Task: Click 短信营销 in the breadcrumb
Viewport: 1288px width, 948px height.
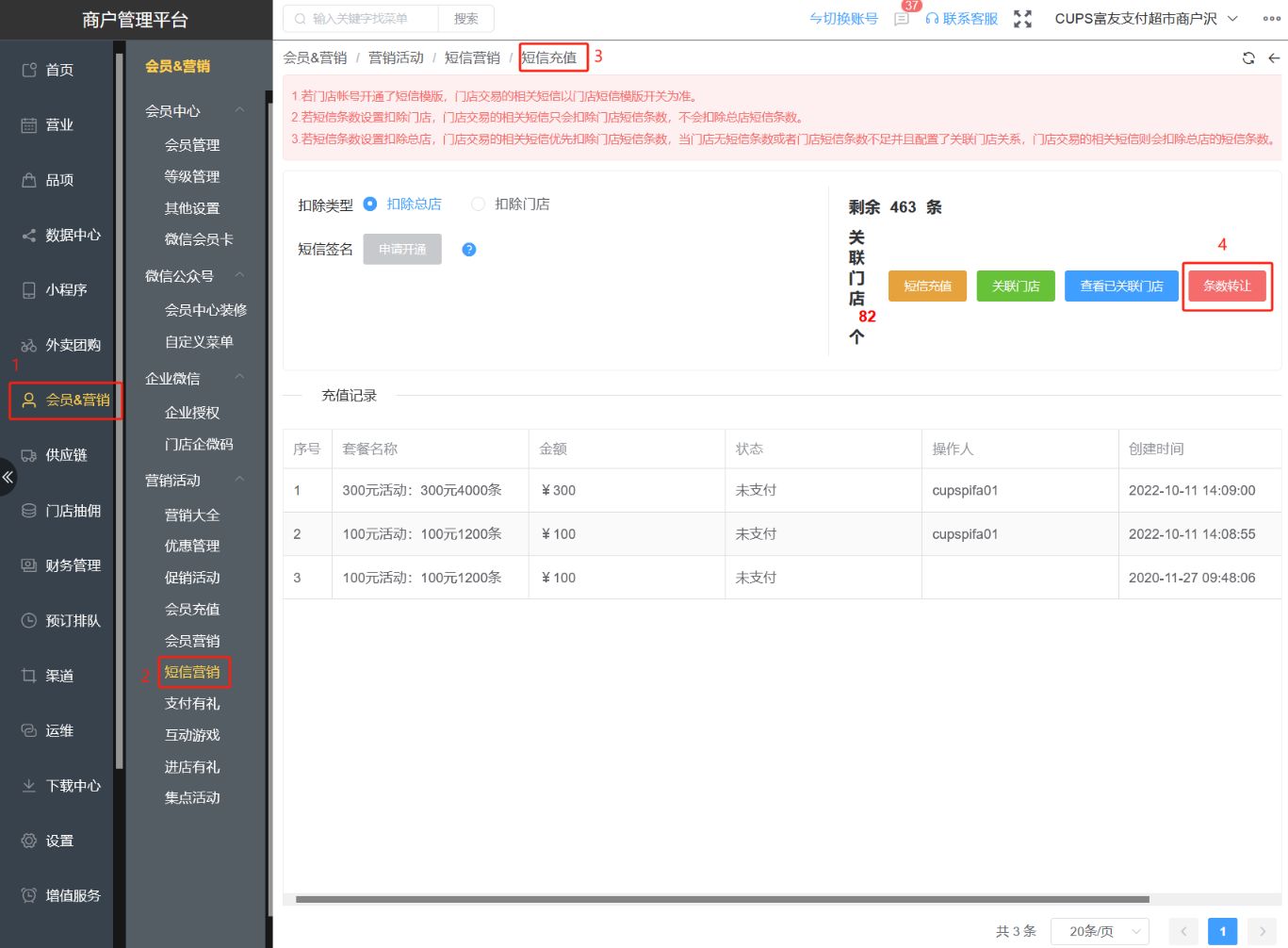Action: (472, 57)
